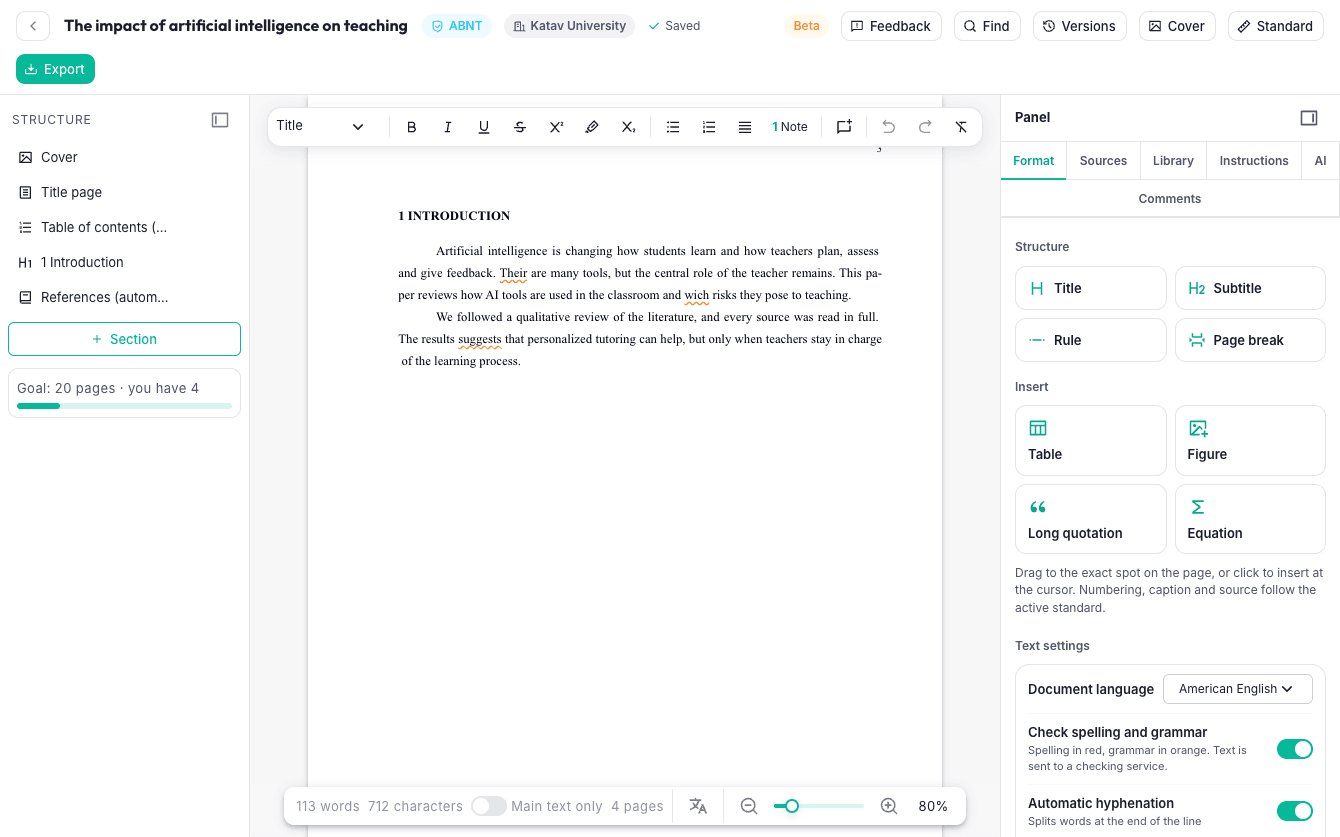Open the Versions history
The height and width of the screenshot is (837, 1340).
(1080, 26)
